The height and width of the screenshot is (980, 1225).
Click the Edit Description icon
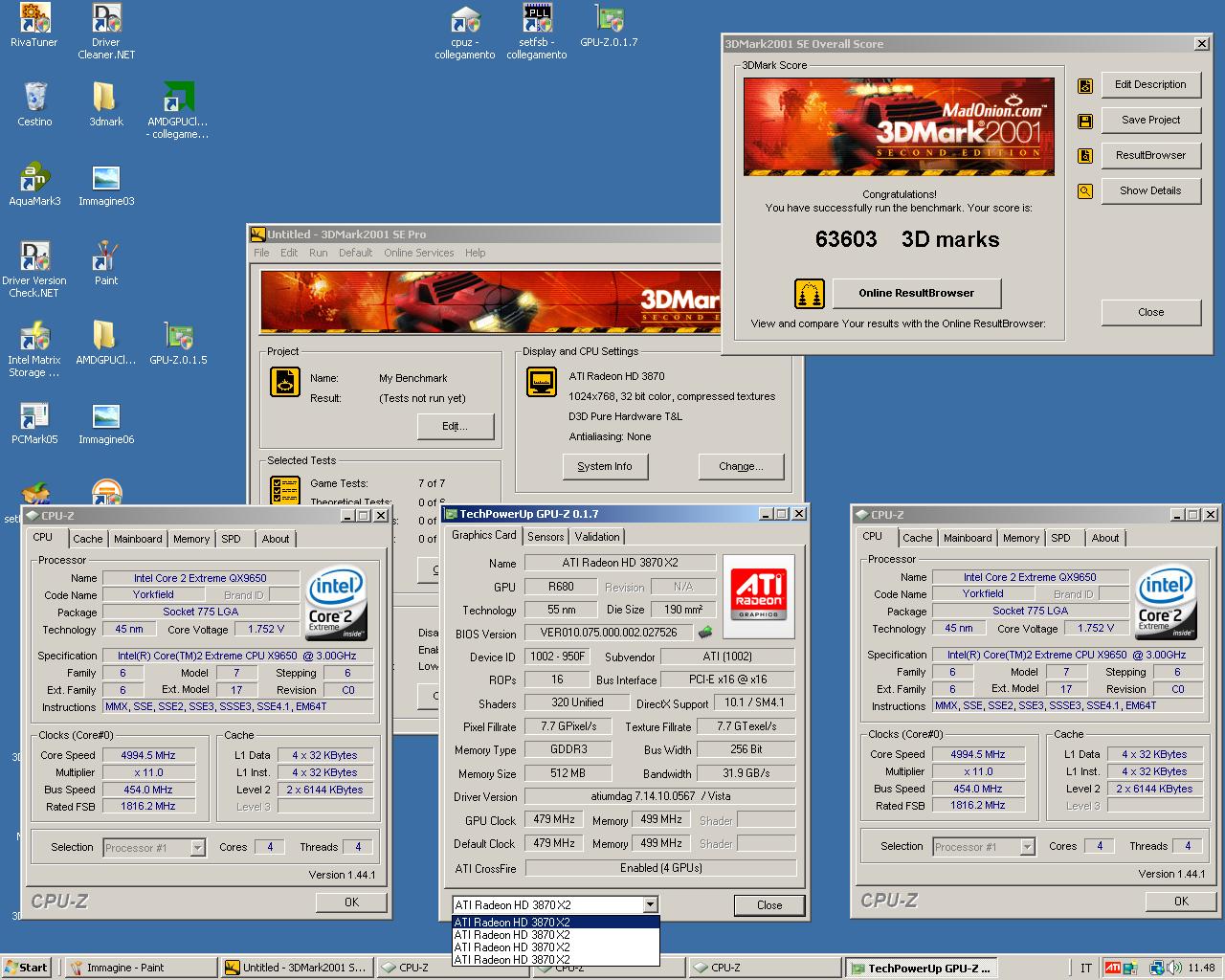(1084, 86)
